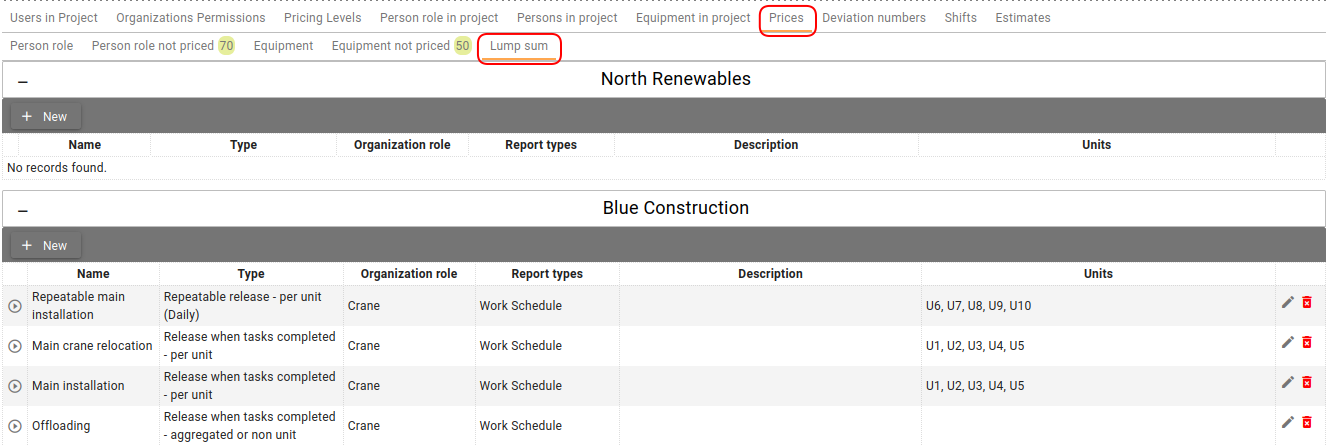Image resolution: width=1327 pixels, height=446 pixels.
Task: Click the Type column header in Blue Construction
Action: 251,274
